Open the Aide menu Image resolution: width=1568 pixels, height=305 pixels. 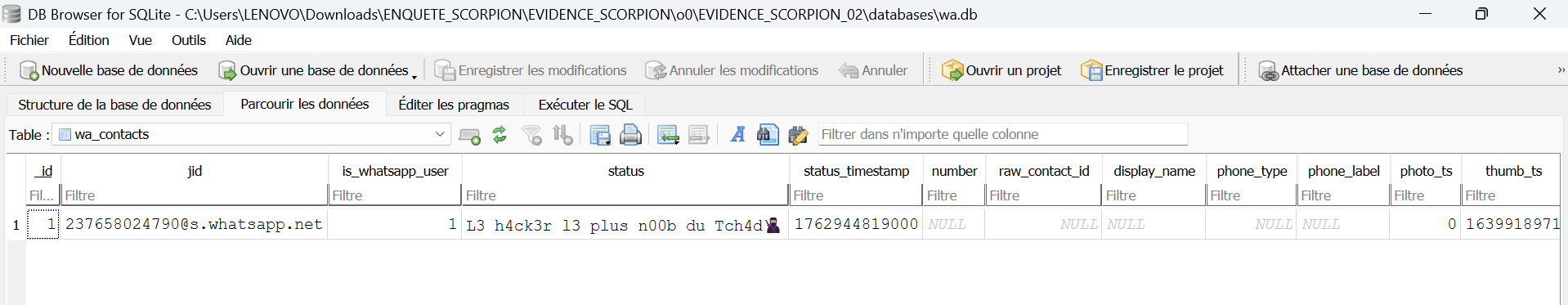(x=238, y=40)
